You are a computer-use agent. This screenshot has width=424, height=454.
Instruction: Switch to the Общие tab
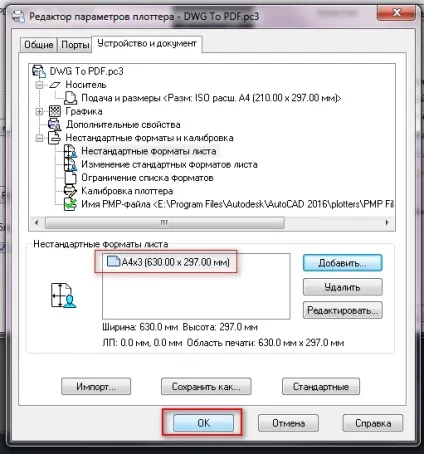pos(39,45)
